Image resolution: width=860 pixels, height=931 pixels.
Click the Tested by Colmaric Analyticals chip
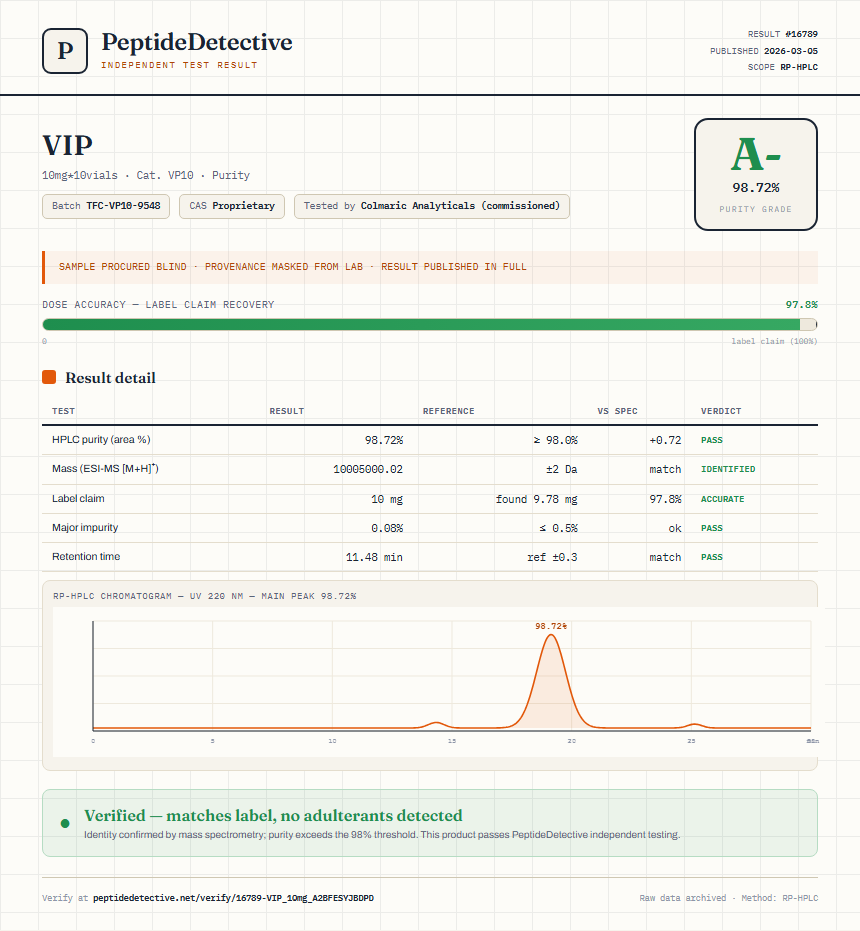pos(432,206)
